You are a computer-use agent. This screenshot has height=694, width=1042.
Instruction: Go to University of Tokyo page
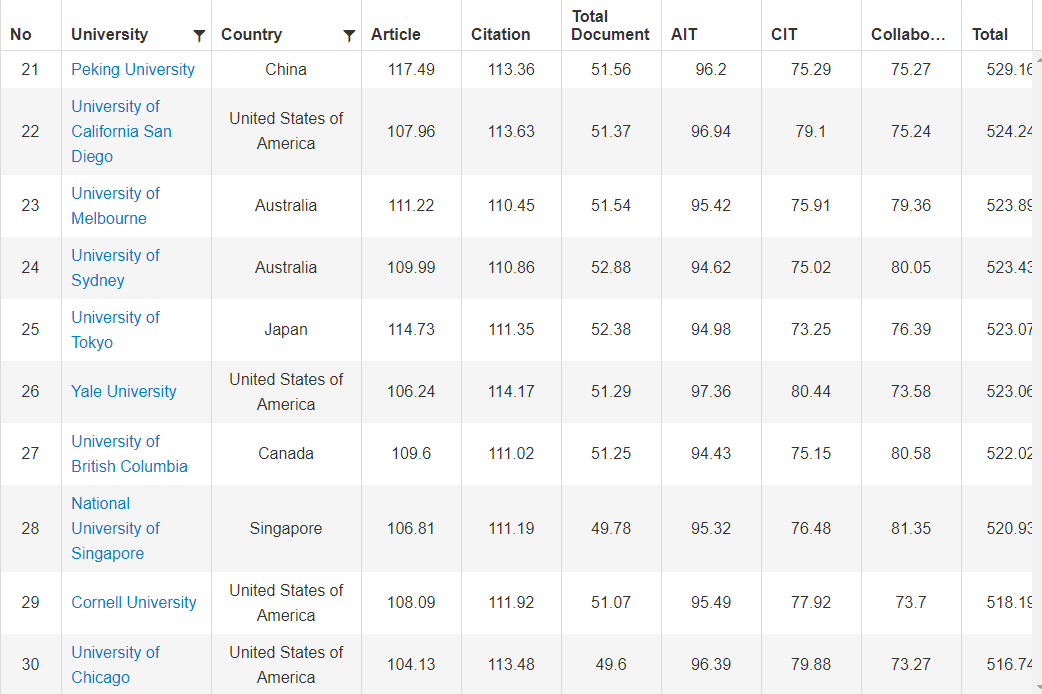pos(115,330)
